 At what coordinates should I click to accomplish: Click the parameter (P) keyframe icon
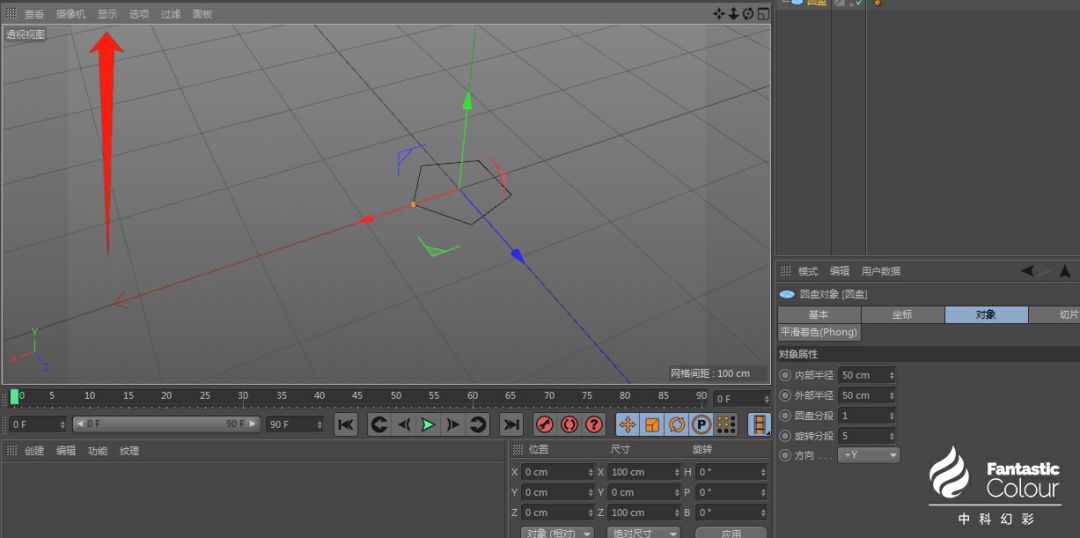click(x=702, y=425)
